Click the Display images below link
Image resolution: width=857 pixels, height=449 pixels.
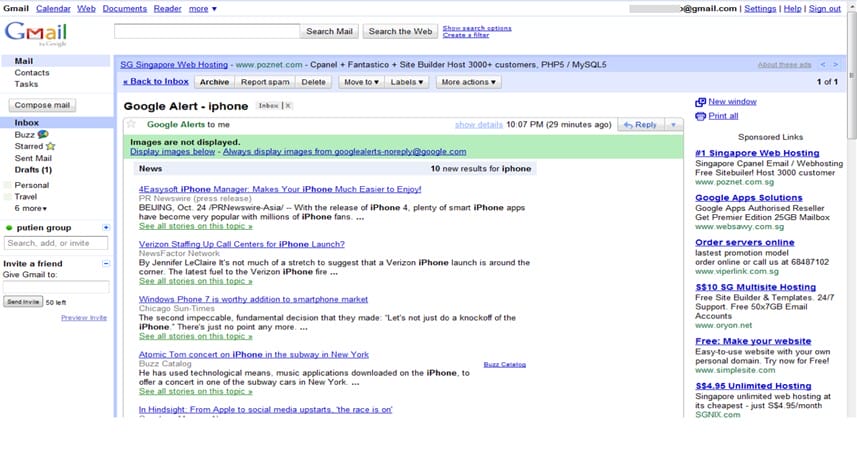(172, 152)
